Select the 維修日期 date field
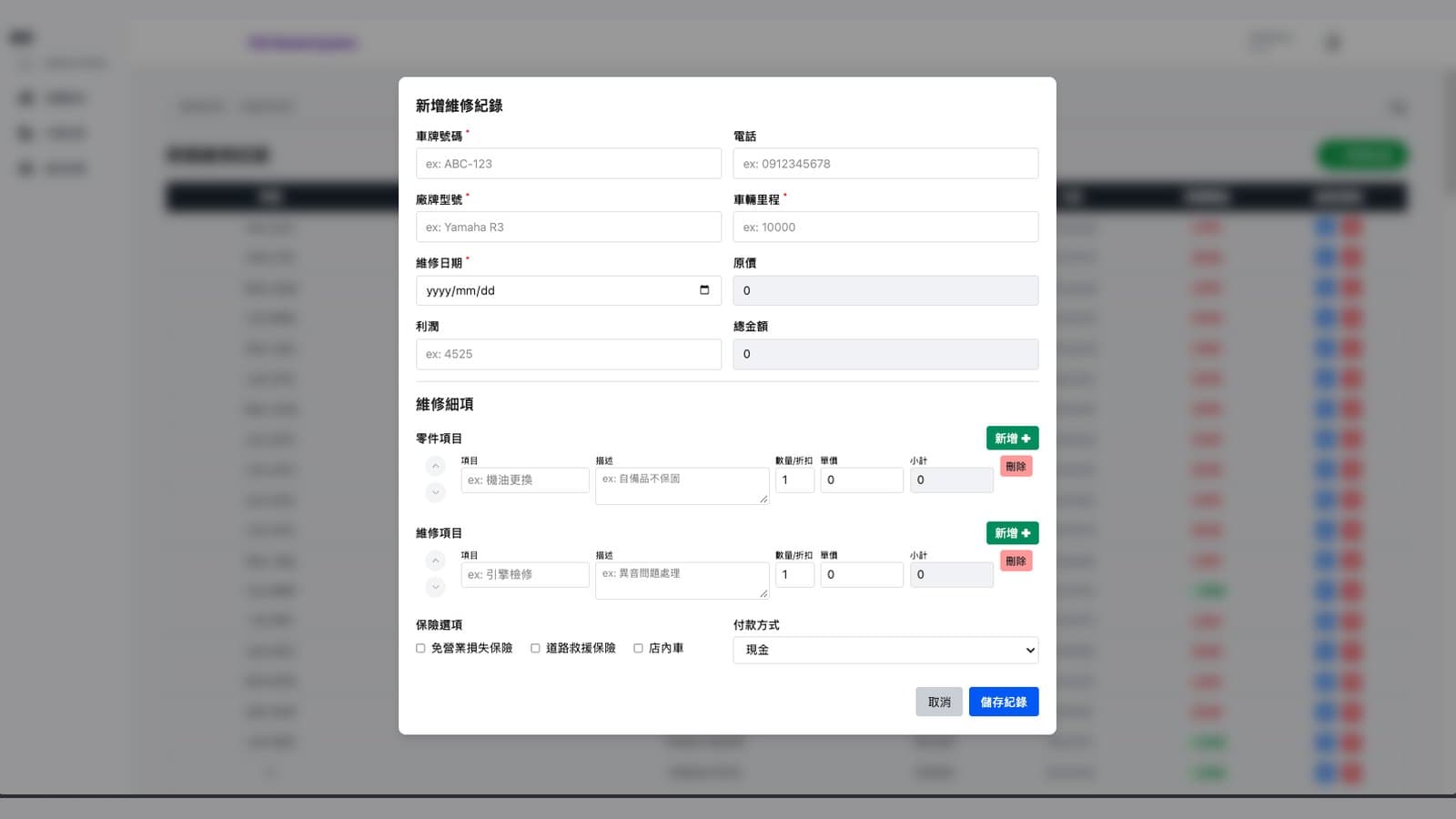 569,290
